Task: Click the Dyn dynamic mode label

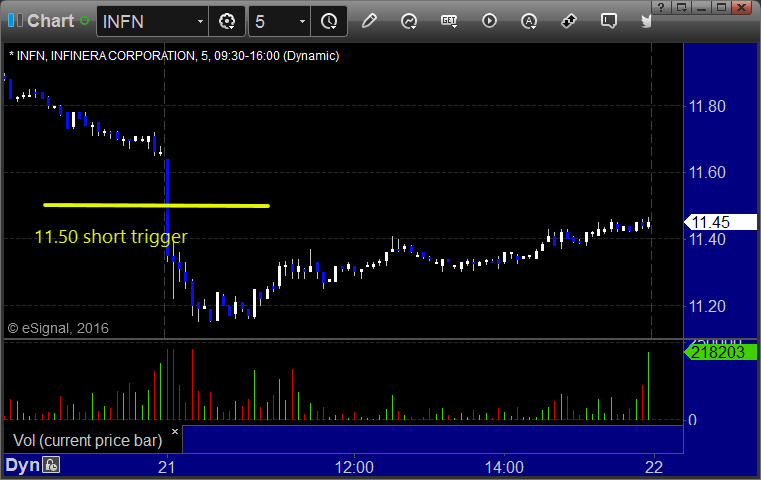Action: pyautogui.click(x=22, y=465)
